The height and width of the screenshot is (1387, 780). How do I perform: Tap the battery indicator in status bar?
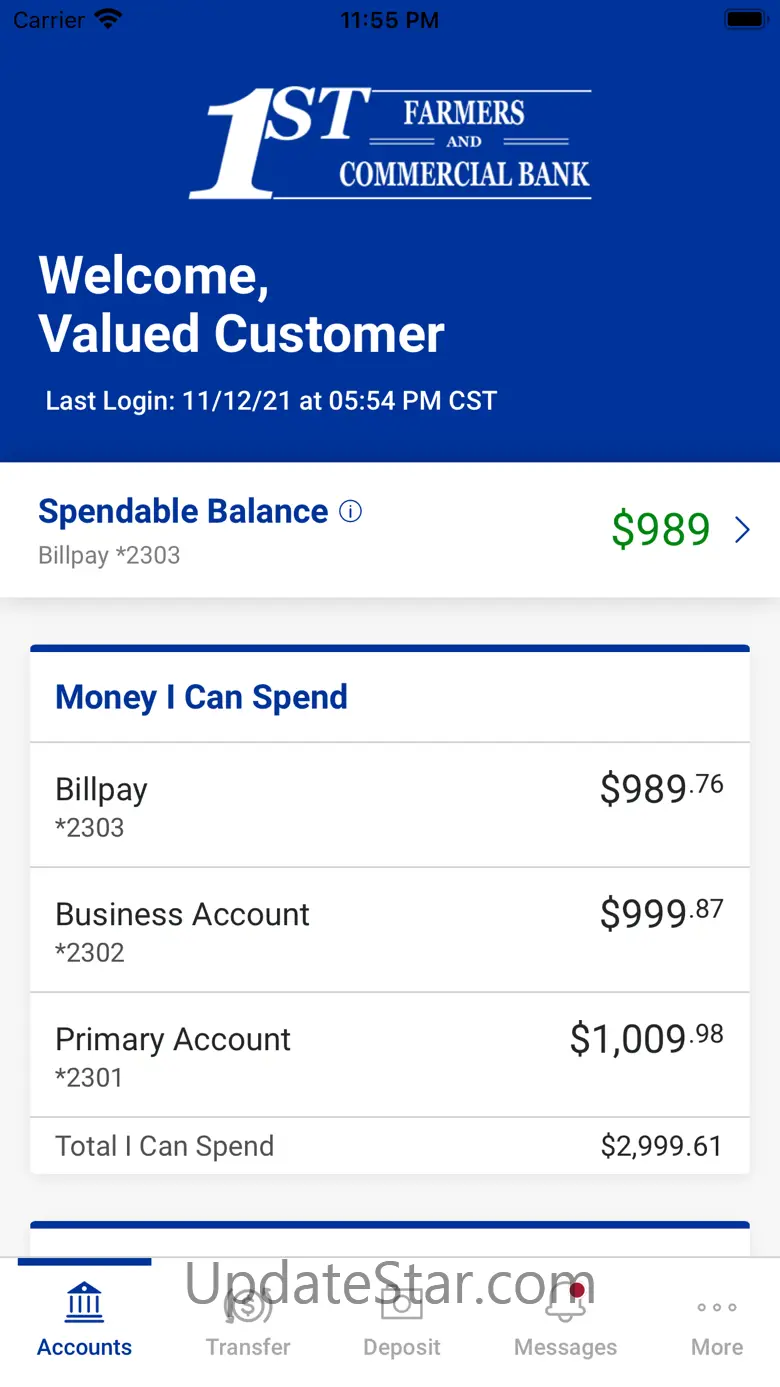[x=745, y=20]
